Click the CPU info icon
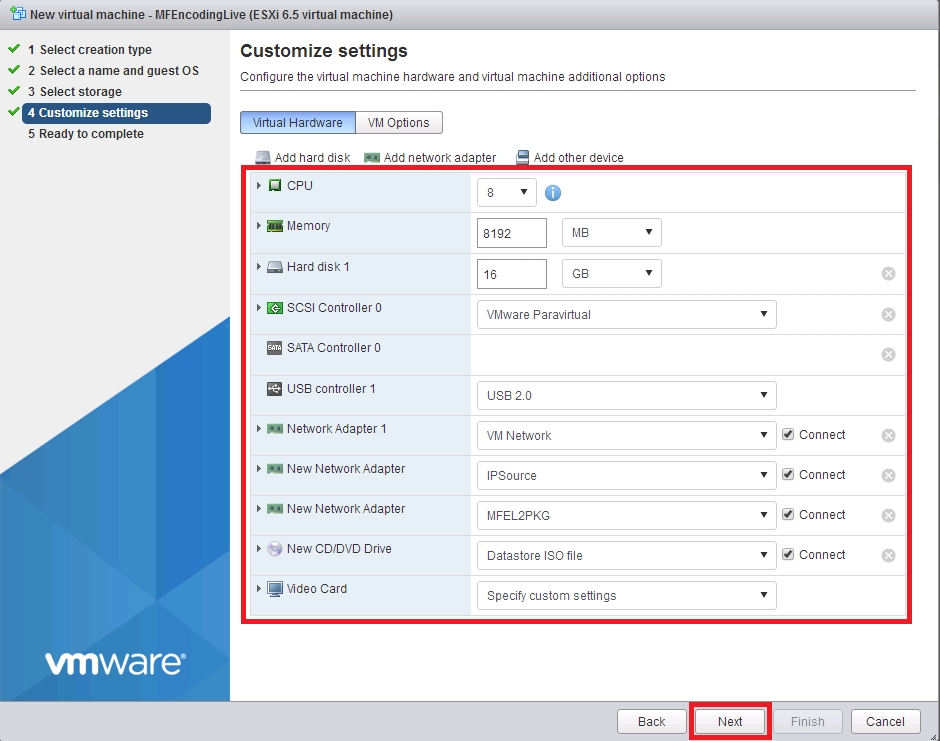 [553, 192]
